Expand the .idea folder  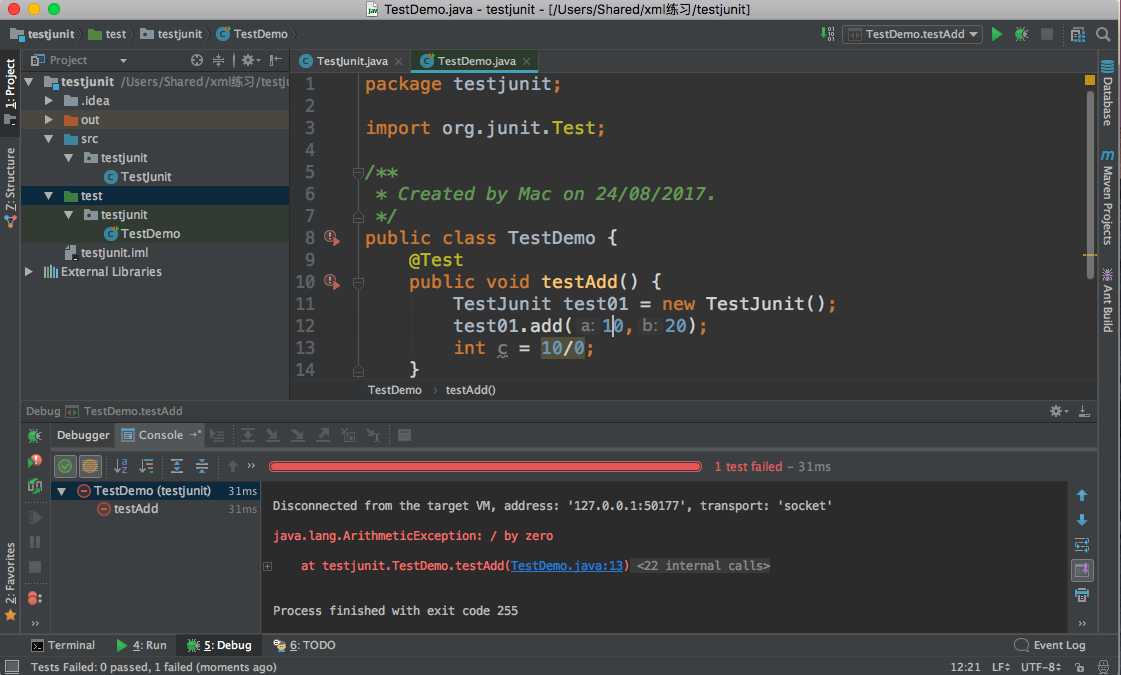pos(49,101)
